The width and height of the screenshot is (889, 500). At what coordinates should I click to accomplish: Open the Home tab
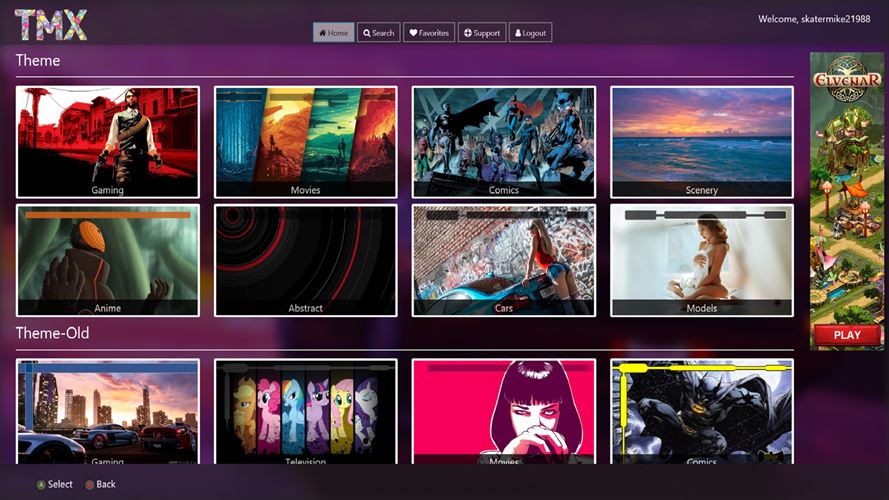(333, 33)
